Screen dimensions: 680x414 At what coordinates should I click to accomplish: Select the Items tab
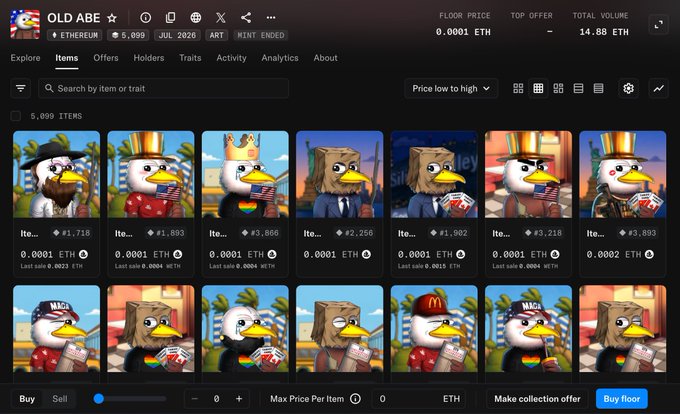(67, 58)
